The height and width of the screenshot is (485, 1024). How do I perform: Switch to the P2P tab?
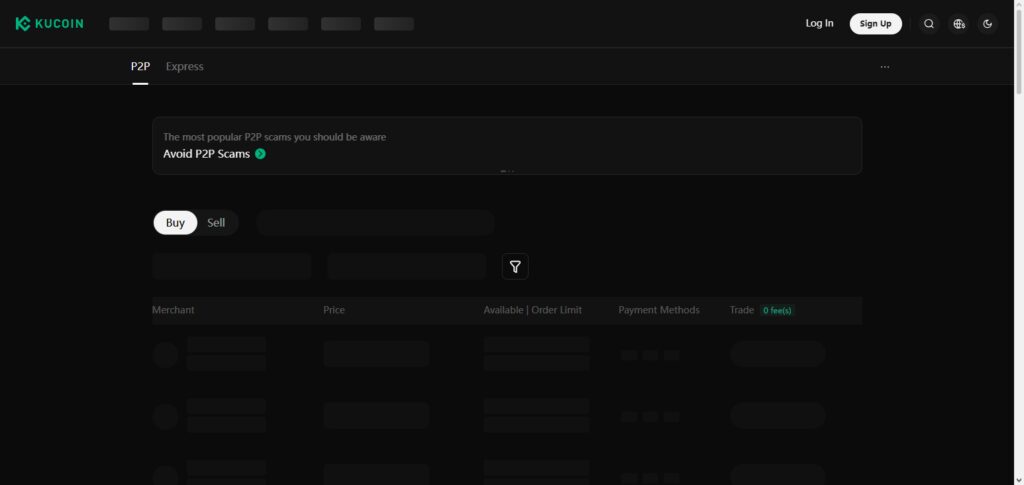pyautogui.click(x=140, y=67)
